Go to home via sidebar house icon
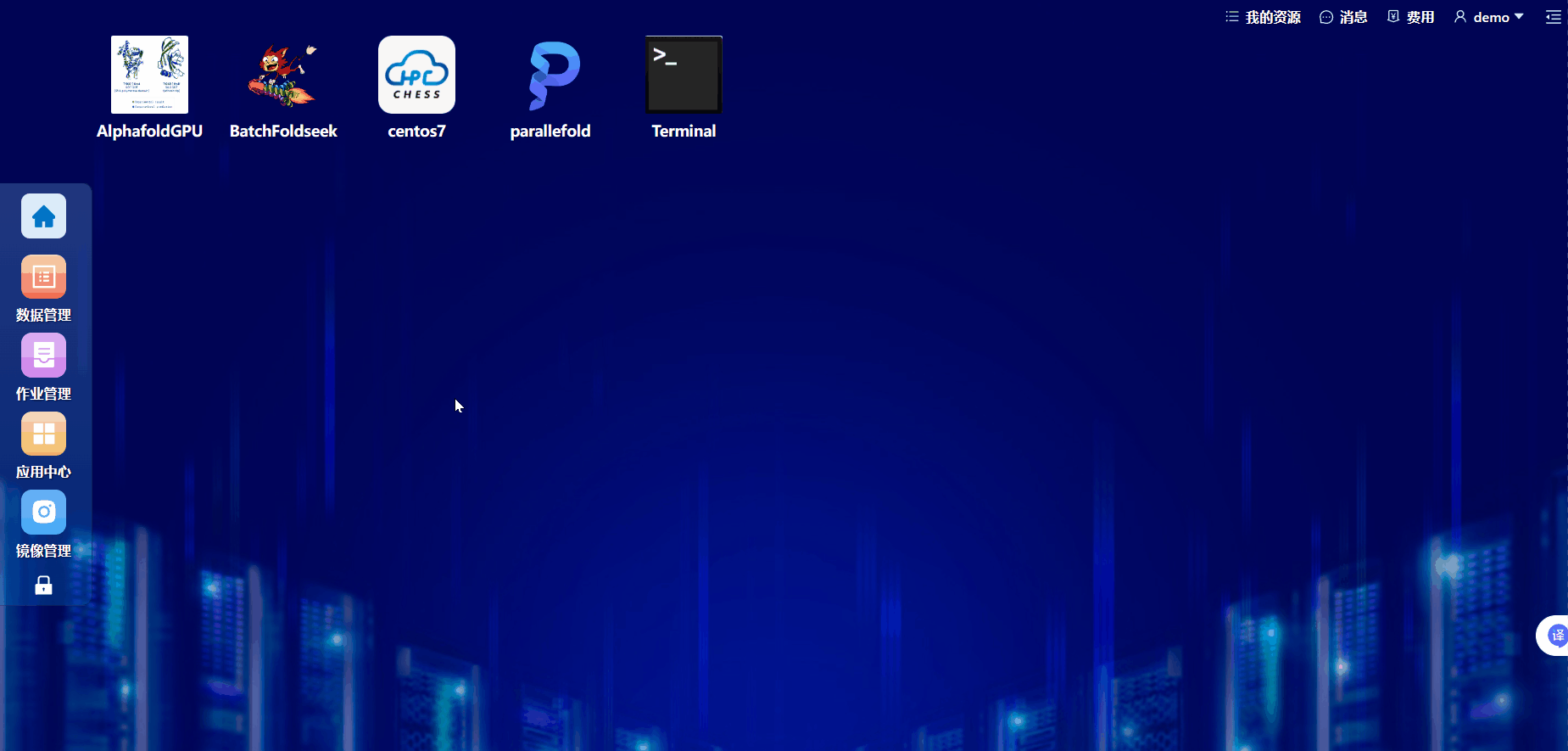 pos(43,216)
